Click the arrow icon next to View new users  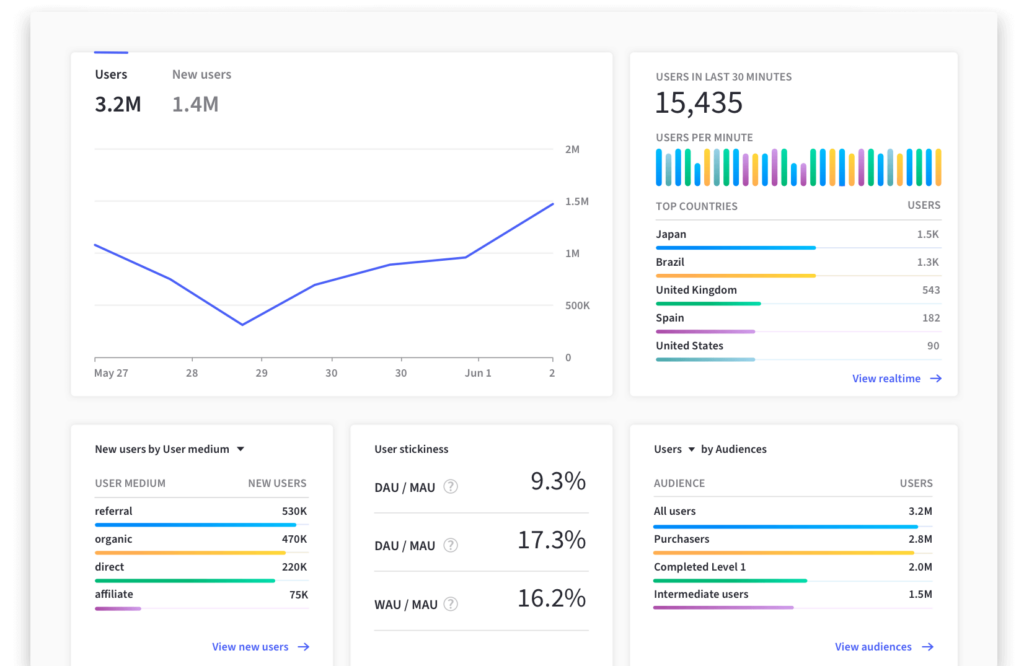[303, 647]
